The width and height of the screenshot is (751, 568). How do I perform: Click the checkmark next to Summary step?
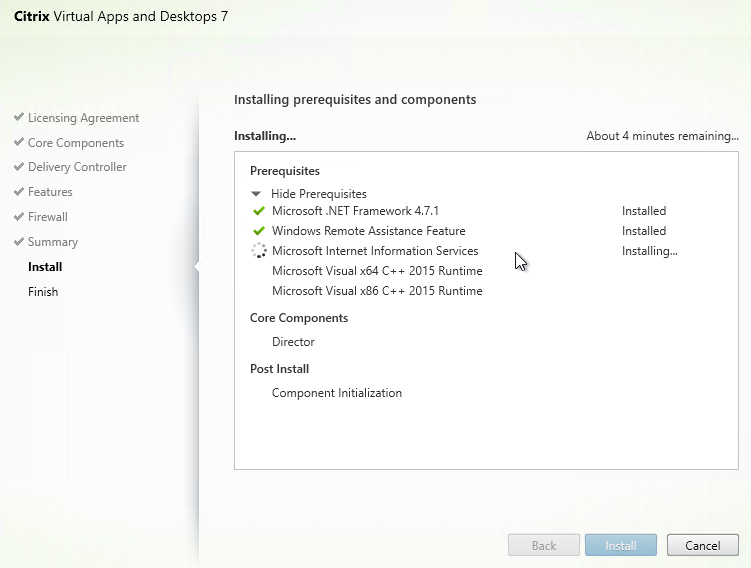coord(19,242)
